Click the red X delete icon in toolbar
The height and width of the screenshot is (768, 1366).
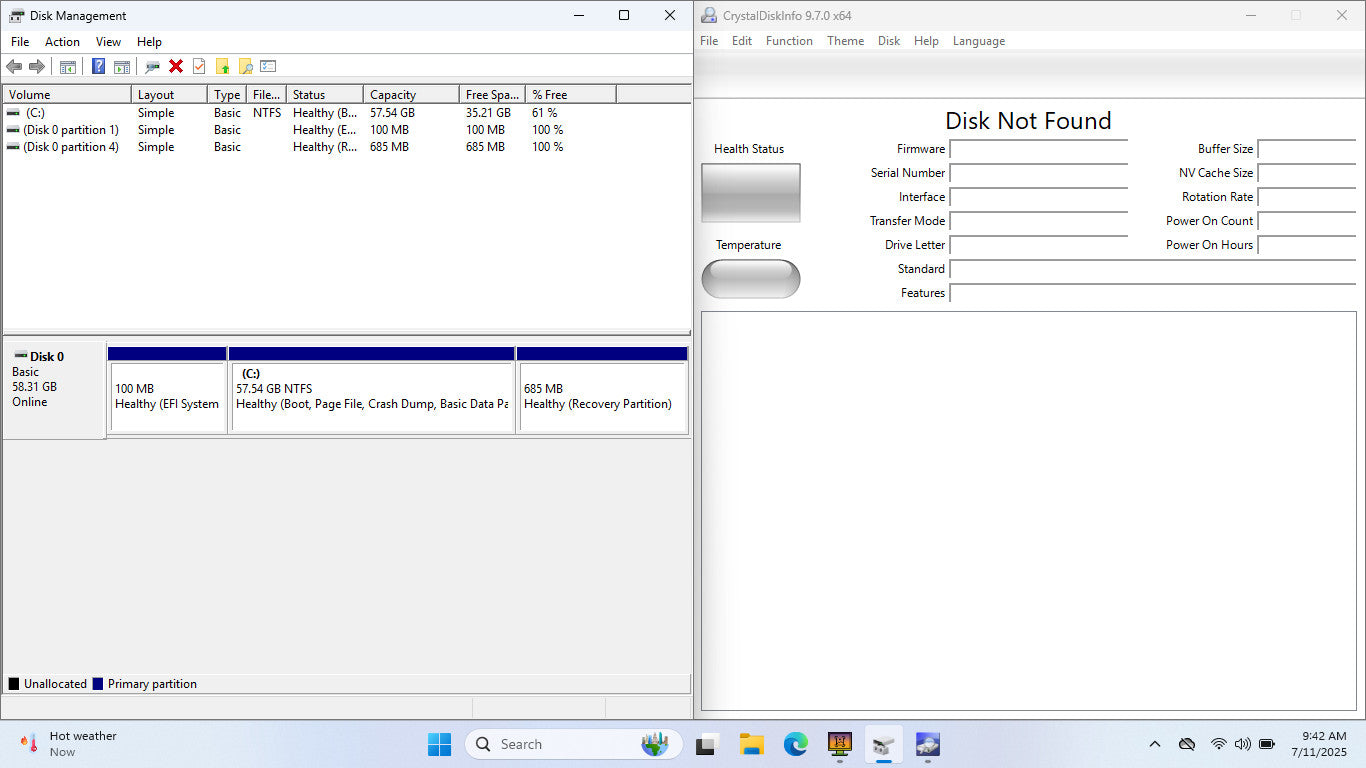pyautogui.click(x=176, y=66)
